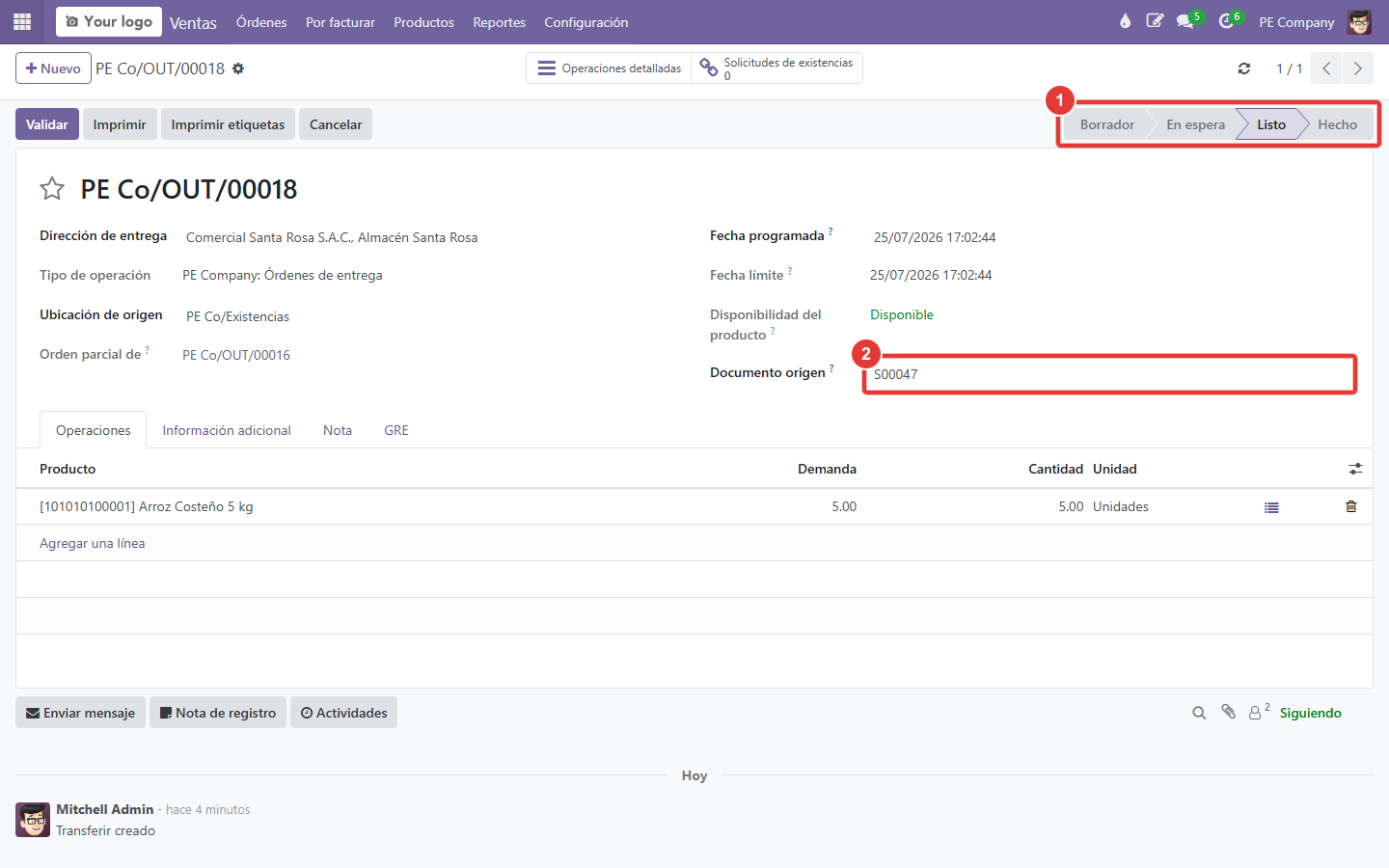Viewport: 1389px width, 868px height.
Task: Click the attachments paperclip icon
Action: pos(1229,712)
